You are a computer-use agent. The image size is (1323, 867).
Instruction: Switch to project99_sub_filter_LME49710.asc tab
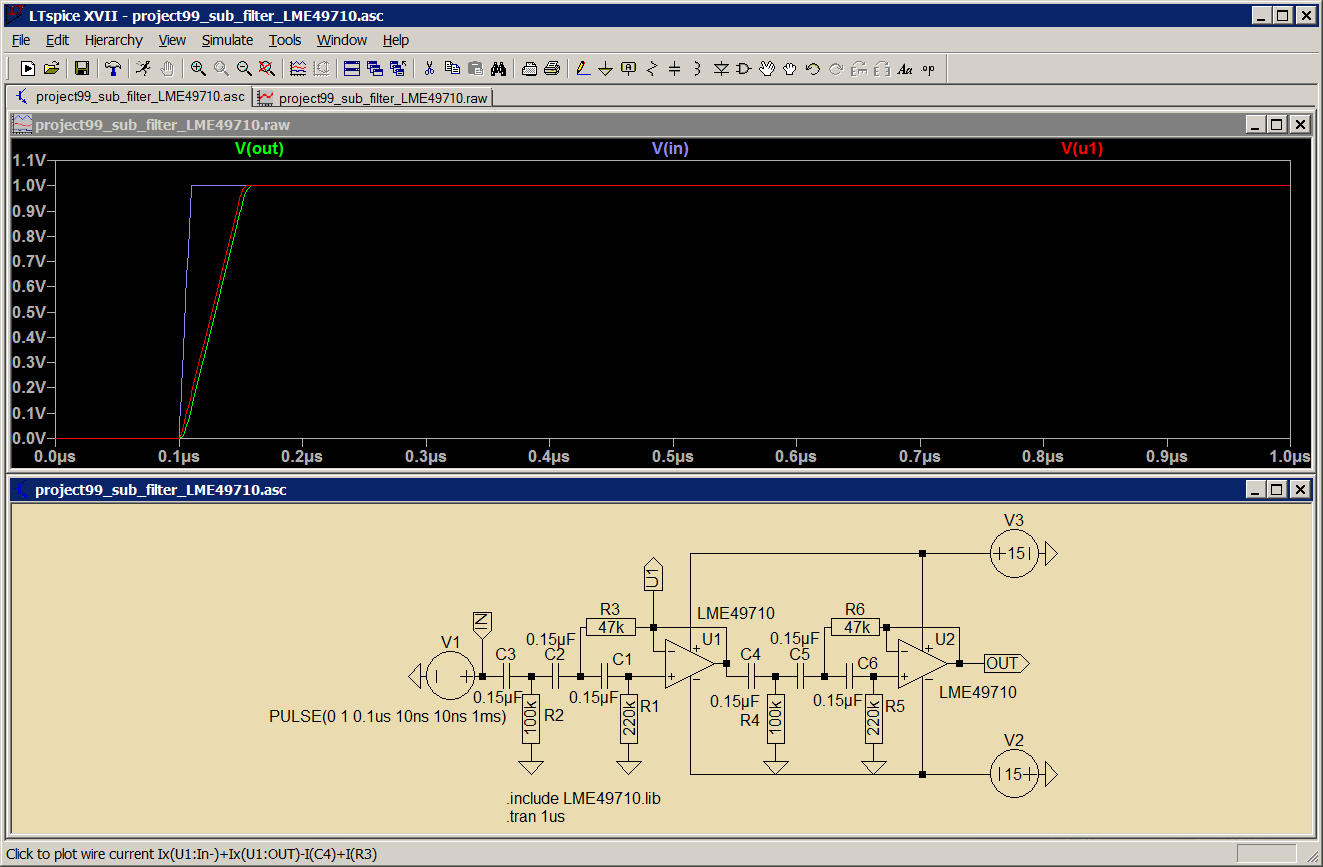coord(129,97)
